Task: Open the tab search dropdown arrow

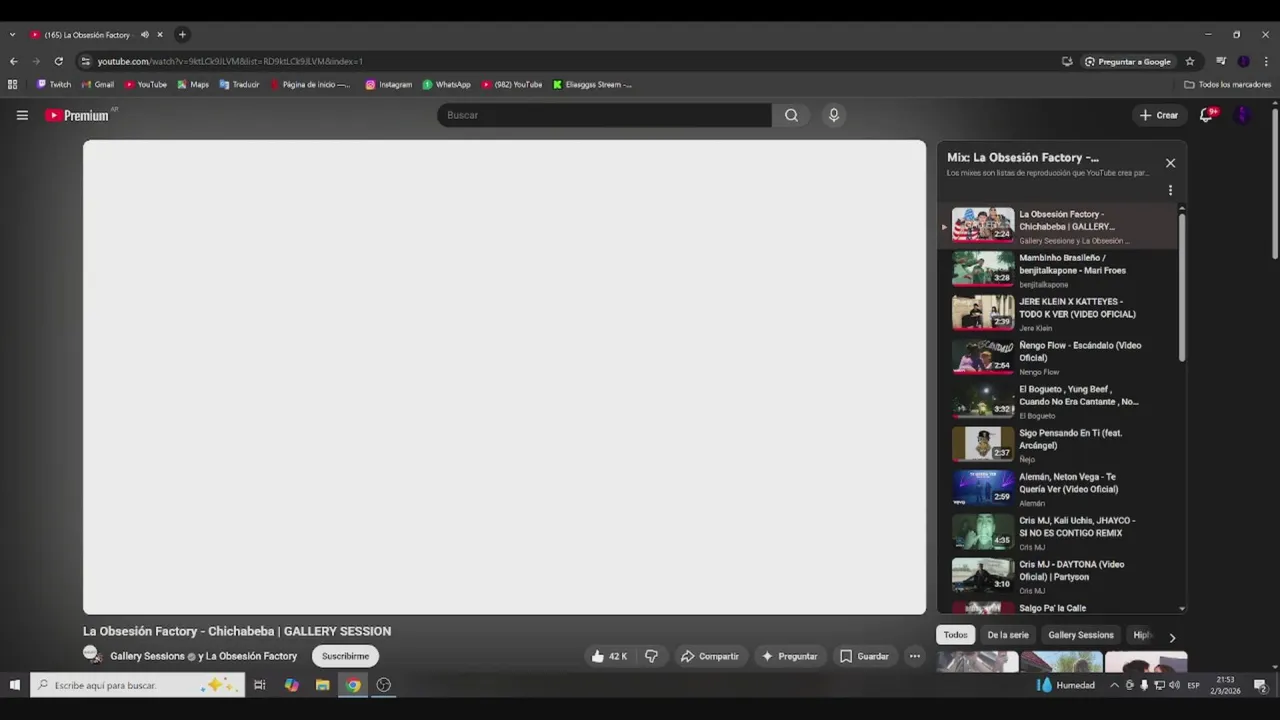Action: [x=12, y=35]
